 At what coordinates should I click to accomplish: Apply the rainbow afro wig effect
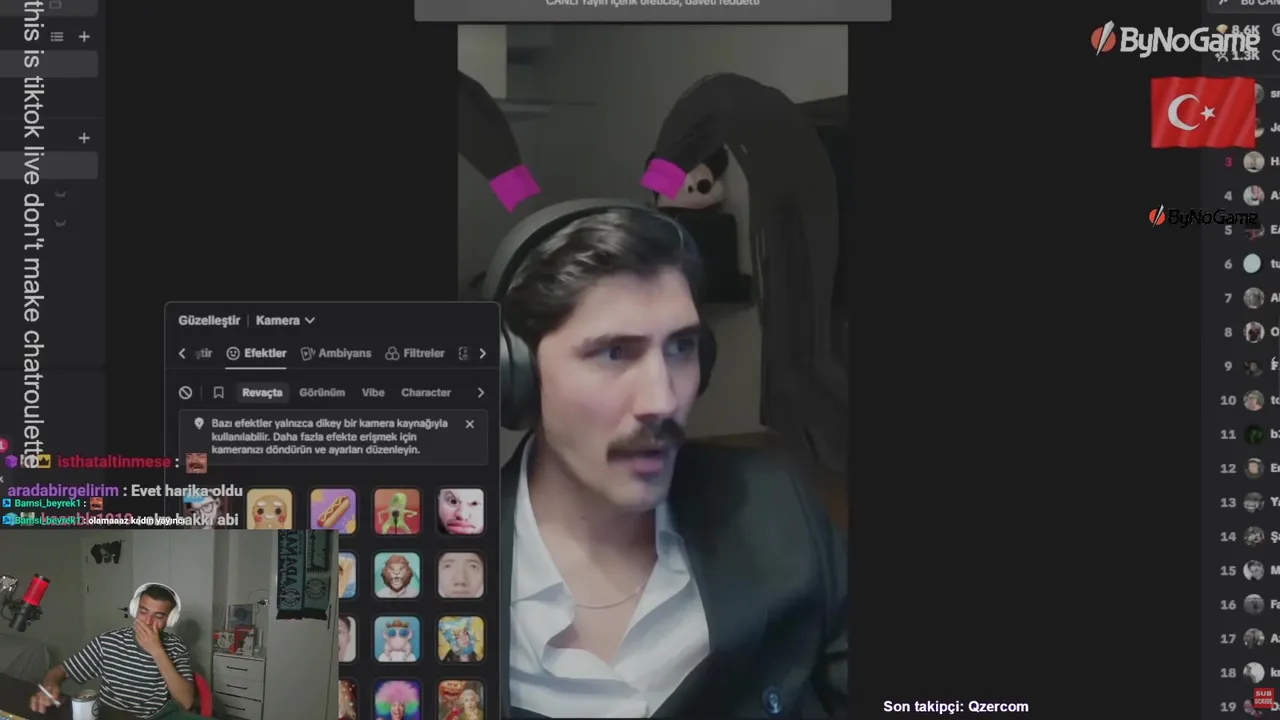coord(397,700)
